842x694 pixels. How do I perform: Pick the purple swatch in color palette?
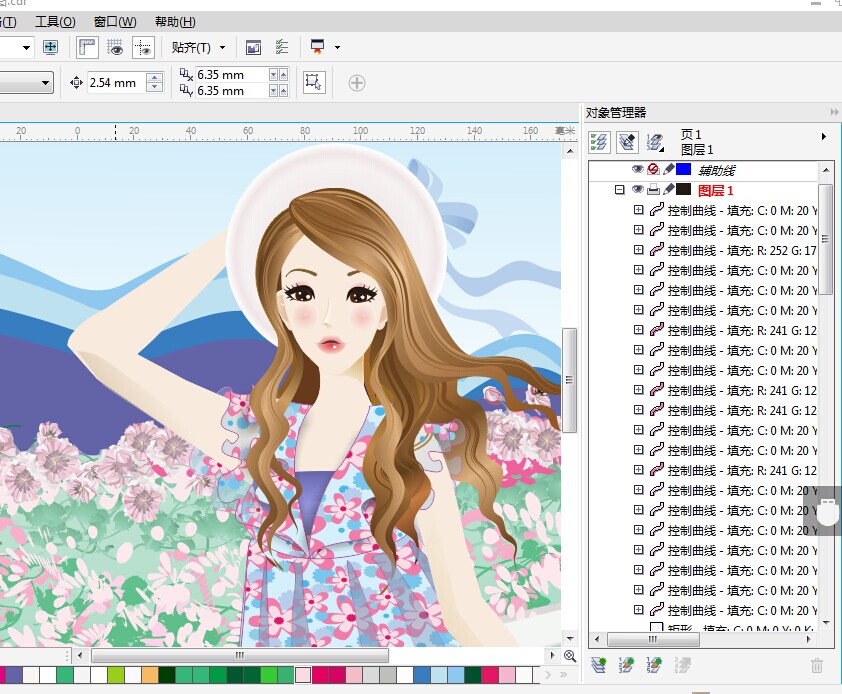(14, 675)
